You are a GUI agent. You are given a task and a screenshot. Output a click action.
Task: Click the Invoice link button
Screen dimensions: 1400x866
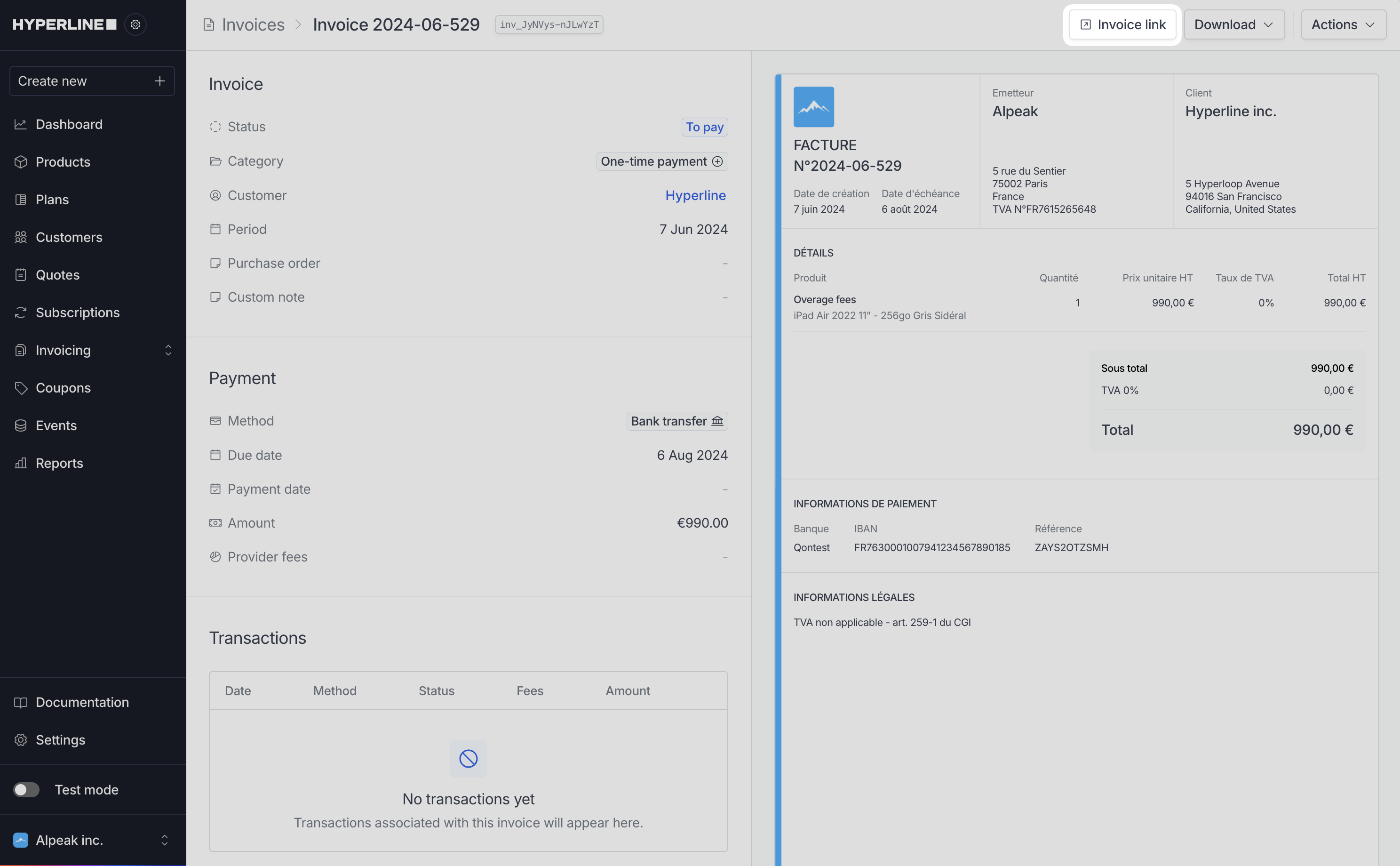point(1122,24)
